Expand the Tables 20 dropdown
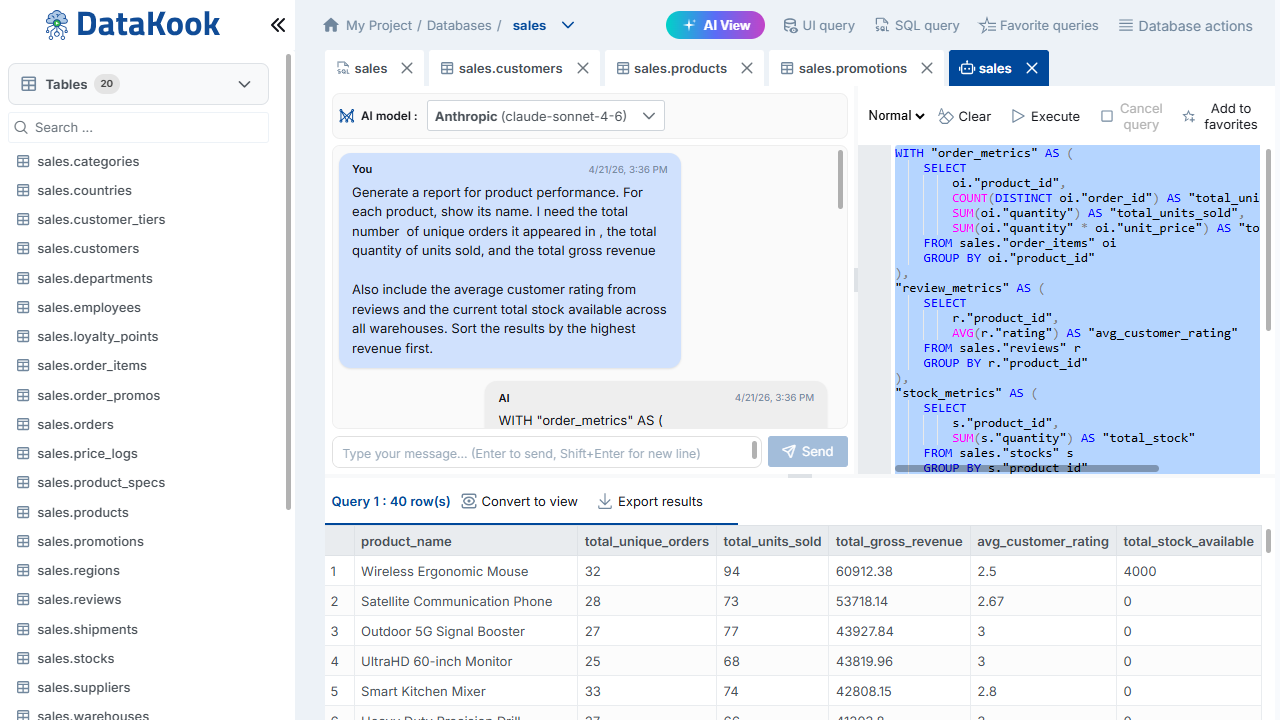Viewport: 1280px width, 720px height. [138, 84]
